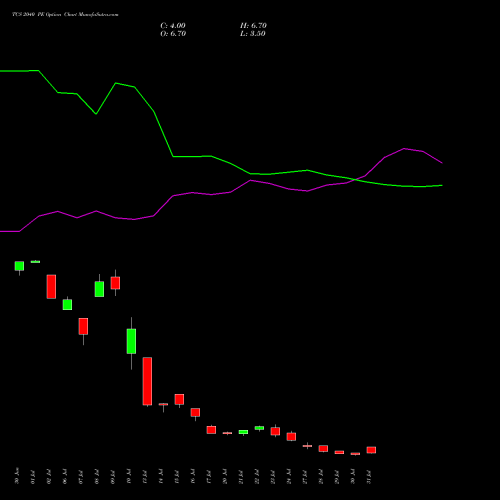Select the tall red candlestick above 13 Jul
Image resolution: width=500 pixels, height=500 pixels.
(x=147, y=381)
